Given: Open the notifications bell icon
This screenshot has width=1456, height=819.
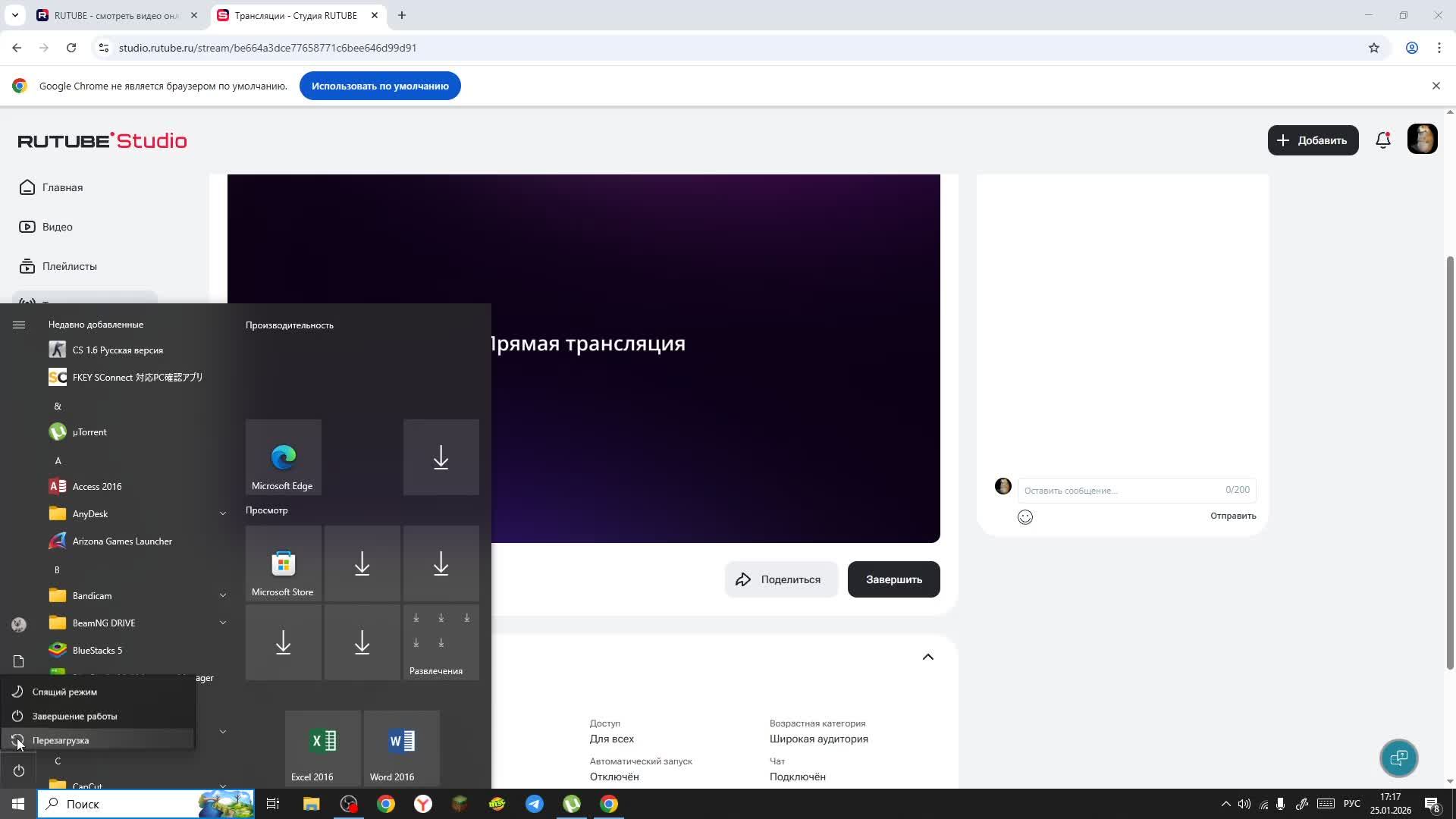Looking at the screenshot, I should (x=1382, y=140).
